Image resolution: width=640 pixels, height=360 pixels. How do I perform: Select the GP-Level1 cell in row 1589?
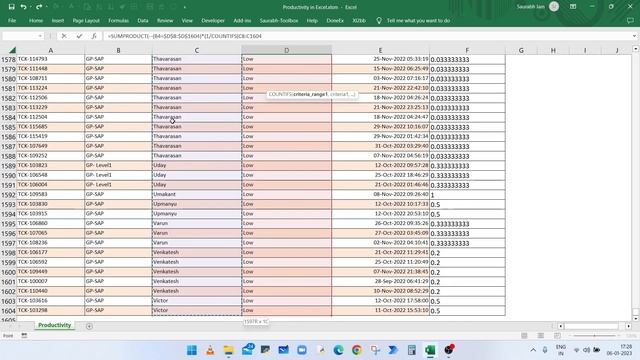point(118,165)
